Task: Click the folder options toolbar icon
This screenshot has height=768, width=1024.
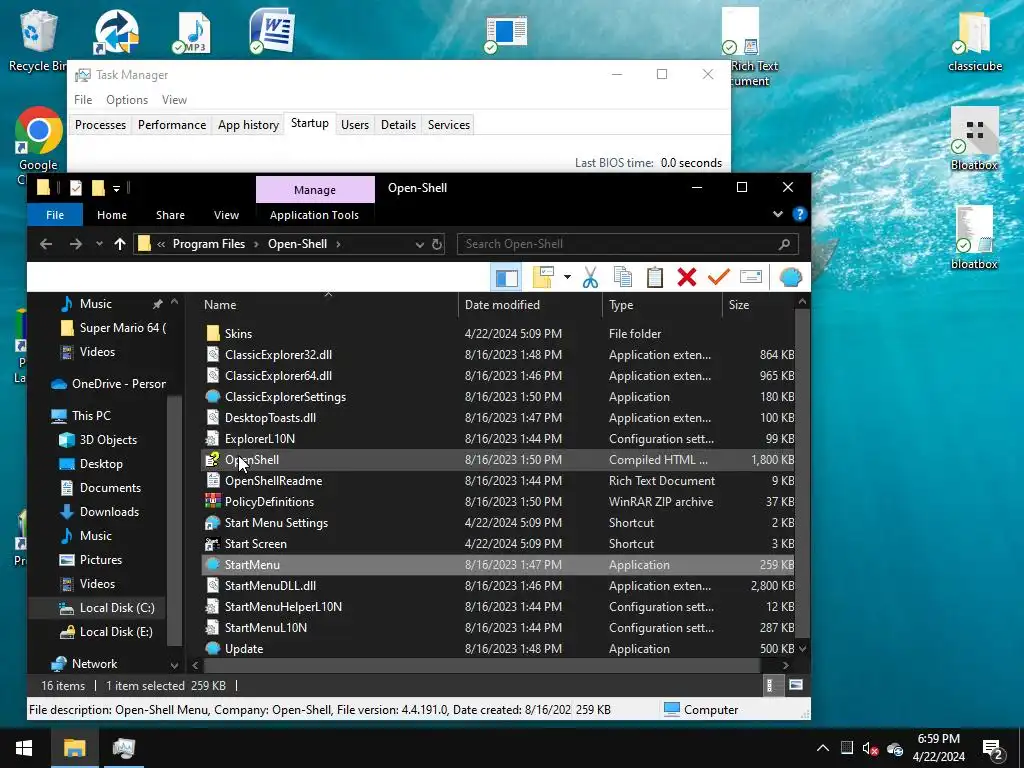Action: tap(543, 278)
